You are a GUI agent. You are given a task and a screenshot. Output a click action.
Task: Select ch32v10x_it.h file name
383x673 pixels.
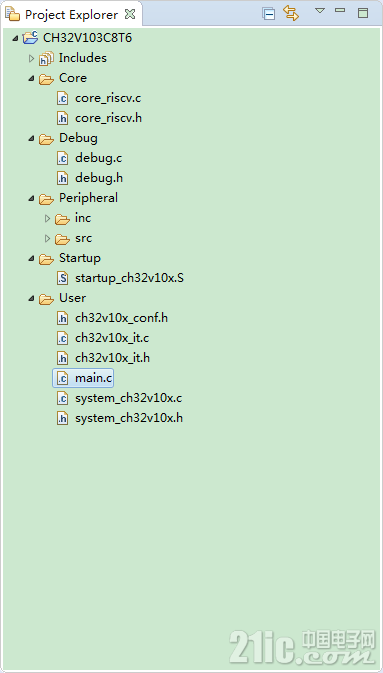(x=112, y=358)
